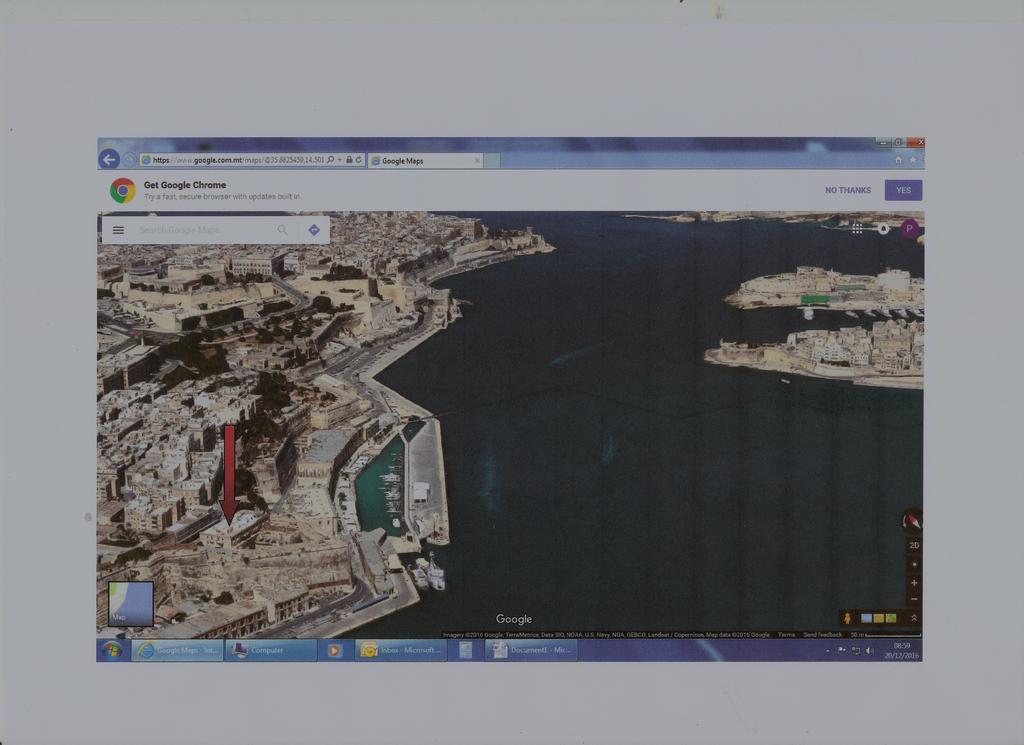Select the Google Maps browser tab
The image size is (1024, 745).
(x=424, y=161)
